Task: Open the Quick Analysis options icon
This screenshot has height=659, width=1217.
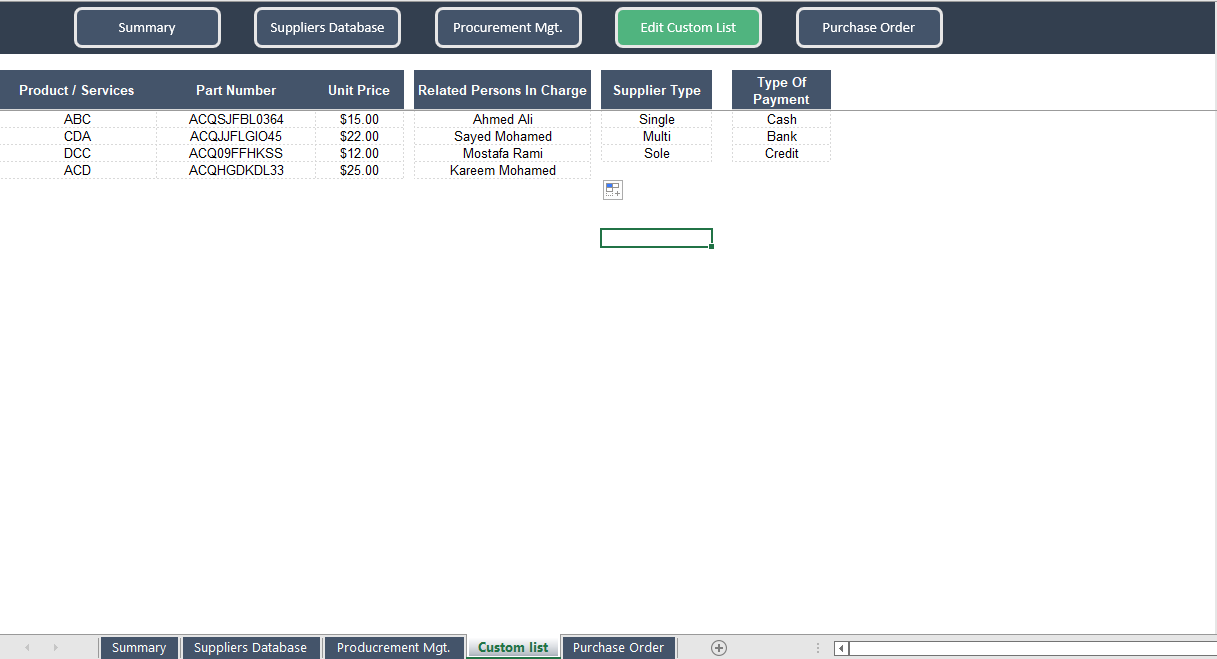Action: pyautogui.click(x=612, y=189)
